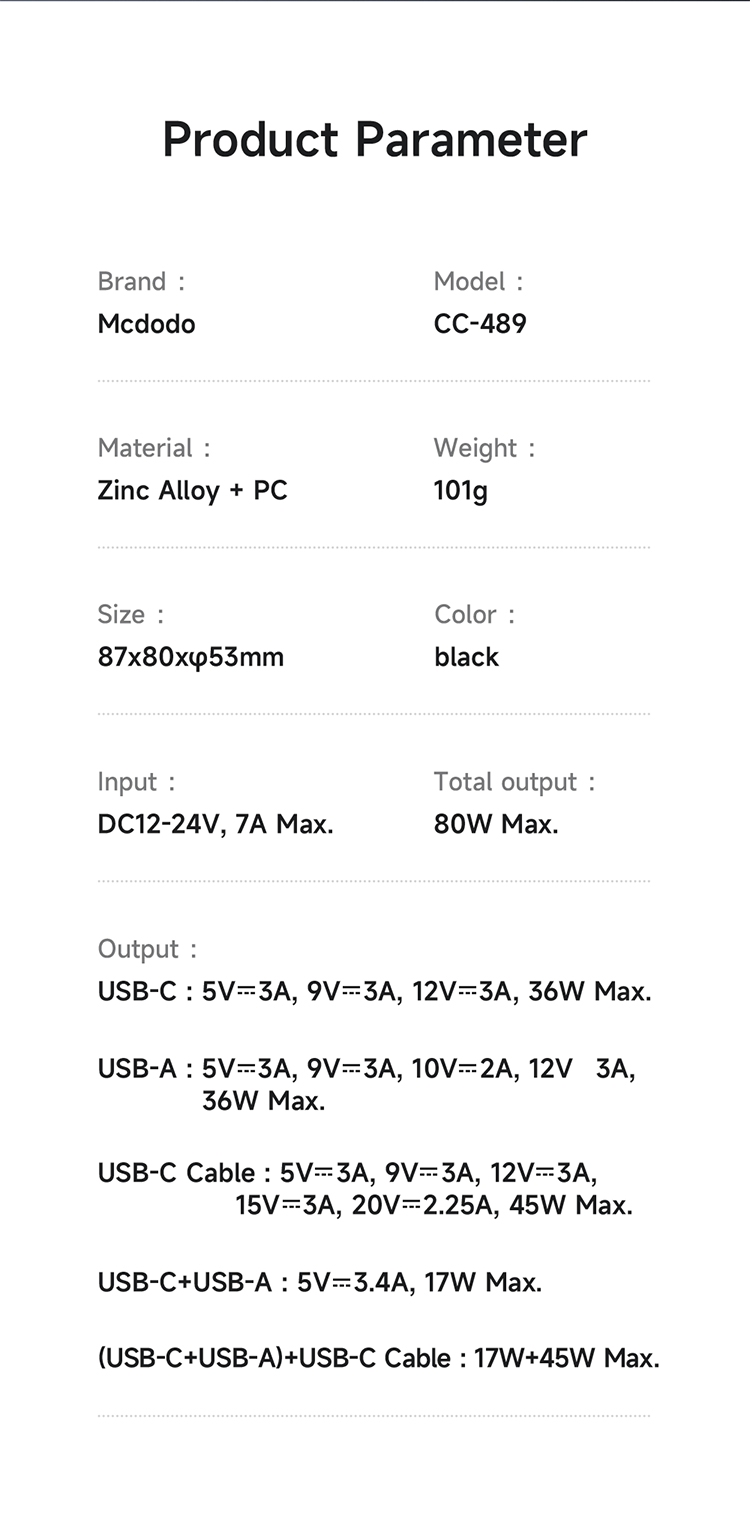Select the CC-489 model number
Image resolution: width=750 pixels, height=1538 pixels.
pyautogui.click(x=480, y=324)
